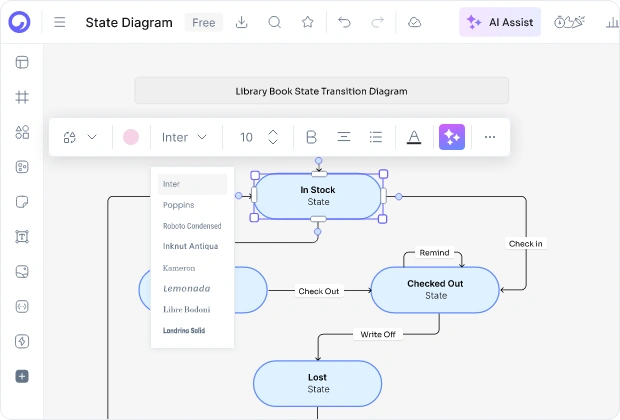Select the text box tool
Image resolution: width=620 pixels, height=420 pixels.
22,236
